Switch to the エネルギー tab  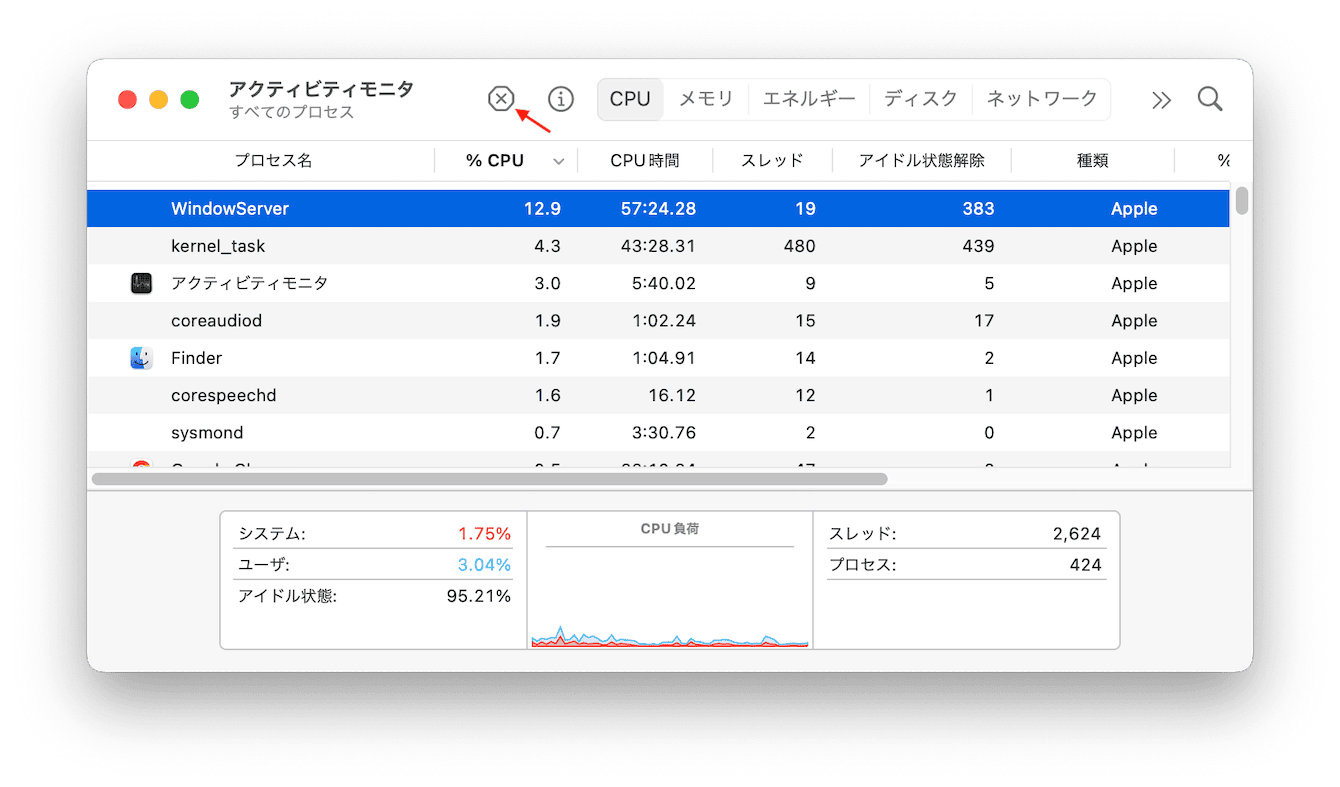tap(809, 99)
